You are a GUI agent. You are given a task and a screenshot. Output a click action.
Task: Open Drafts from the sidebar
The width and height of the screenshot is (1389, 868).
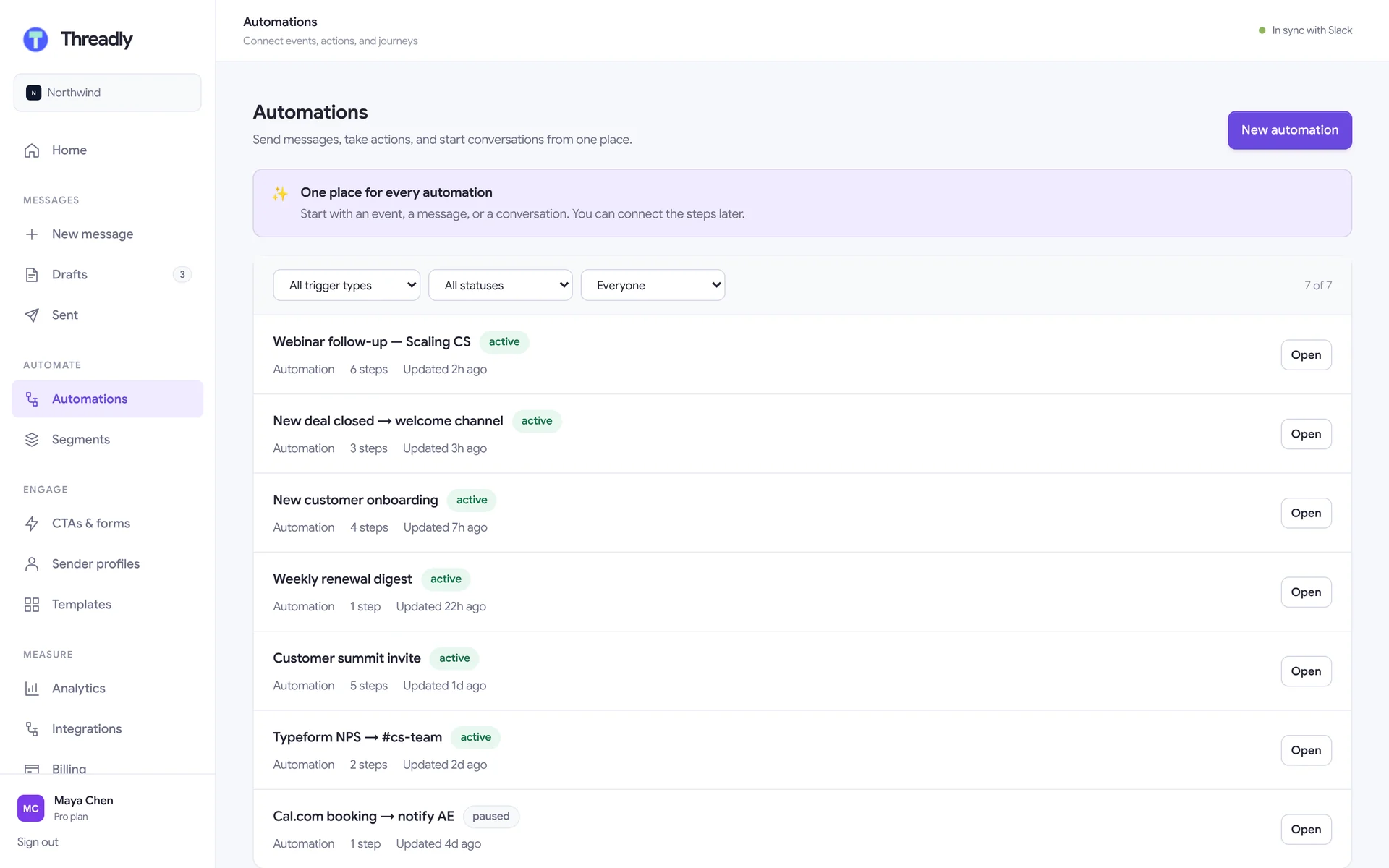tap(108, 275)
